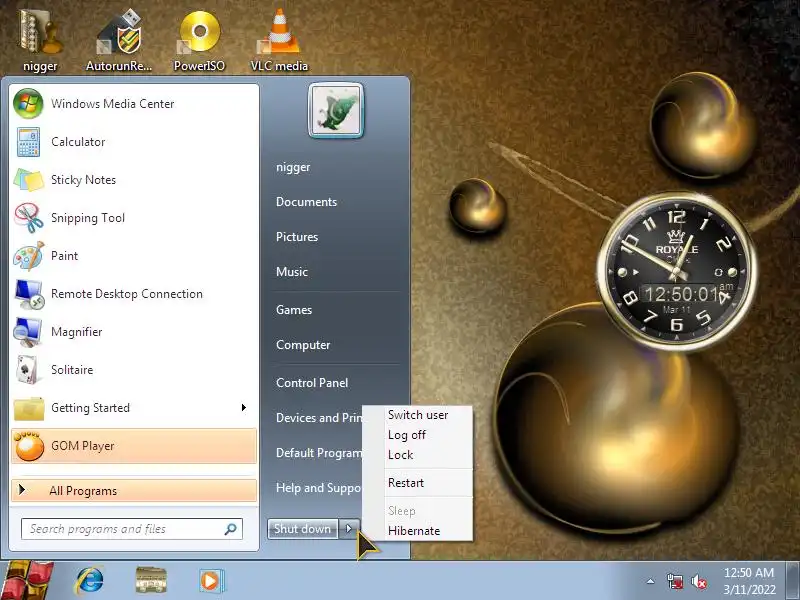Screen dimensions: 800x600
Task: Open the Documents link
Action: click(307, 202)
